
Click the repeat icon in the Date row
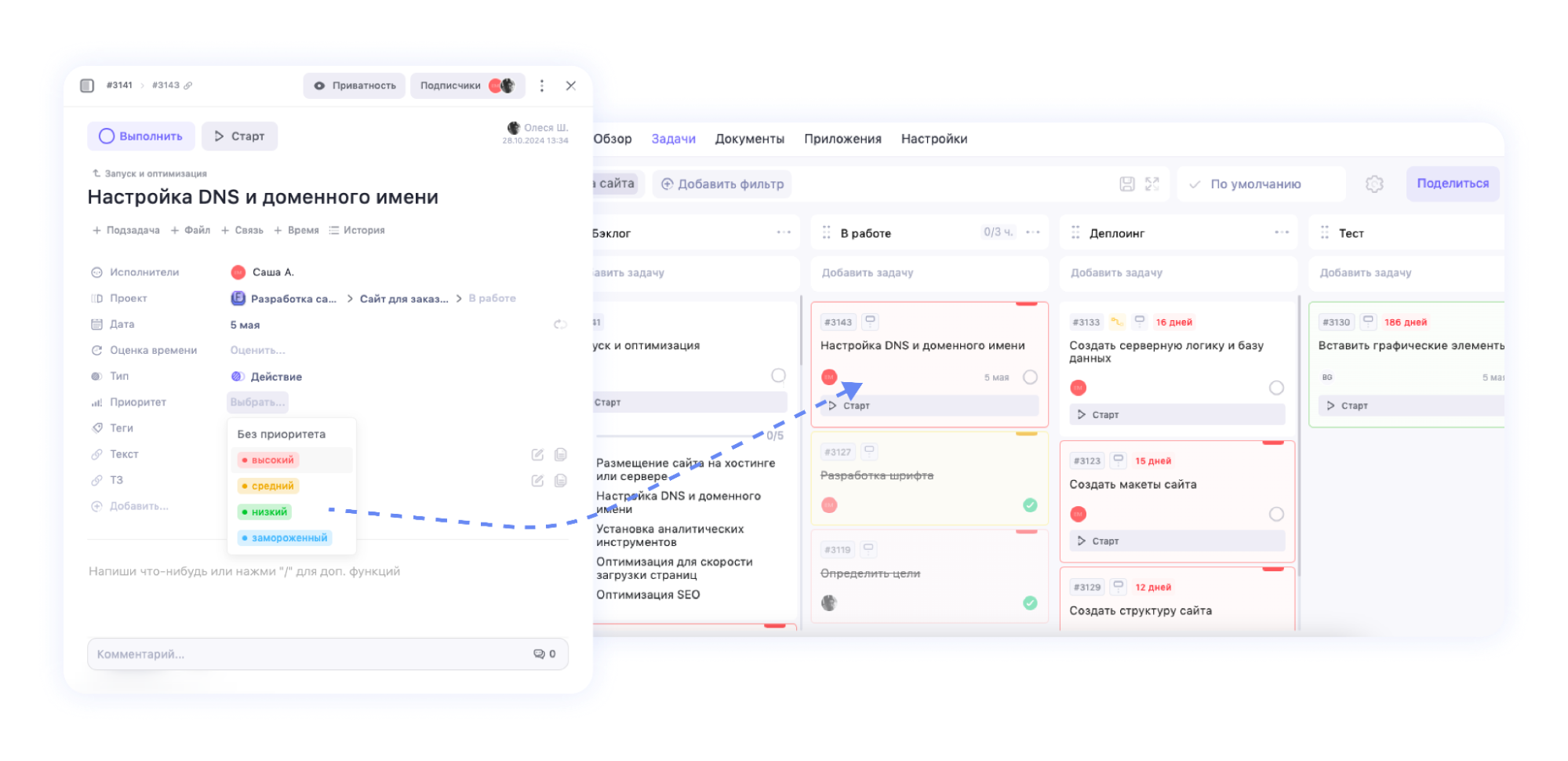[x=560, y=324]
